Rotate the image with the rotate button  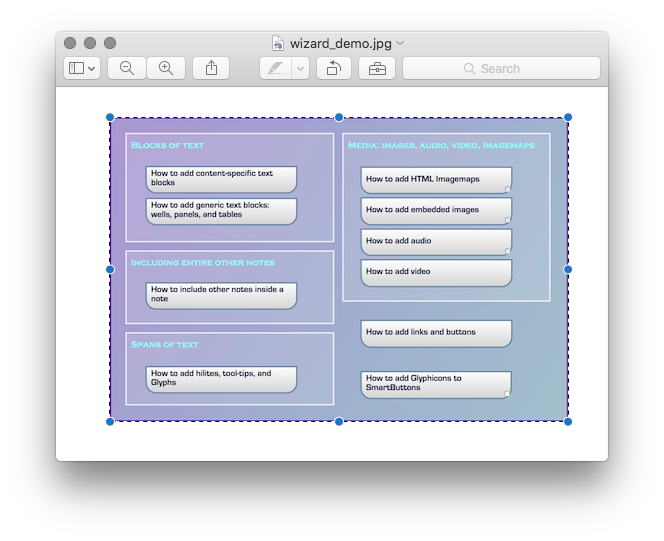(333, 68)
